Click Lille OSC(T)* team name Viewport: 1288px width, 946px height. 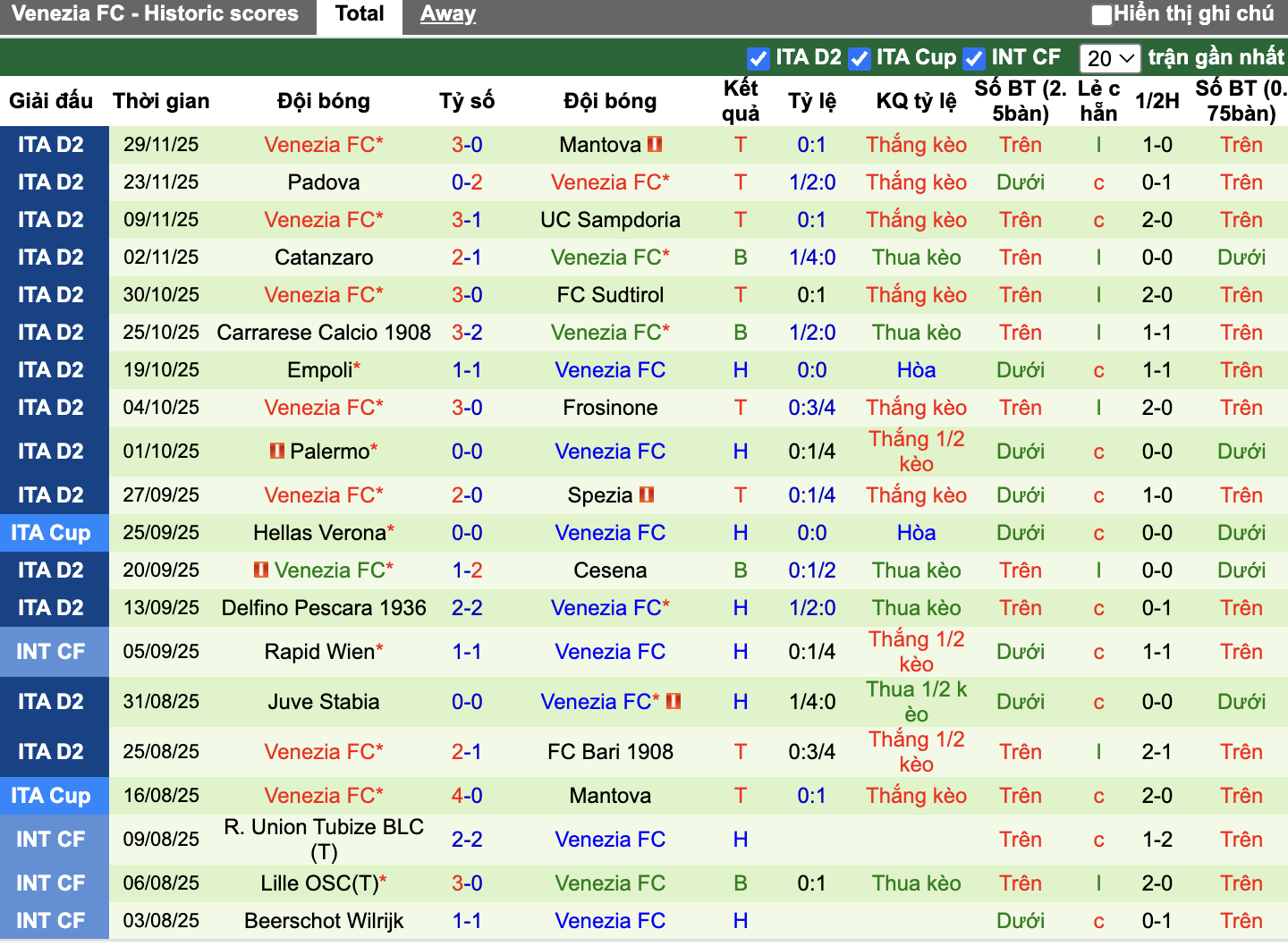click(324, 883)
